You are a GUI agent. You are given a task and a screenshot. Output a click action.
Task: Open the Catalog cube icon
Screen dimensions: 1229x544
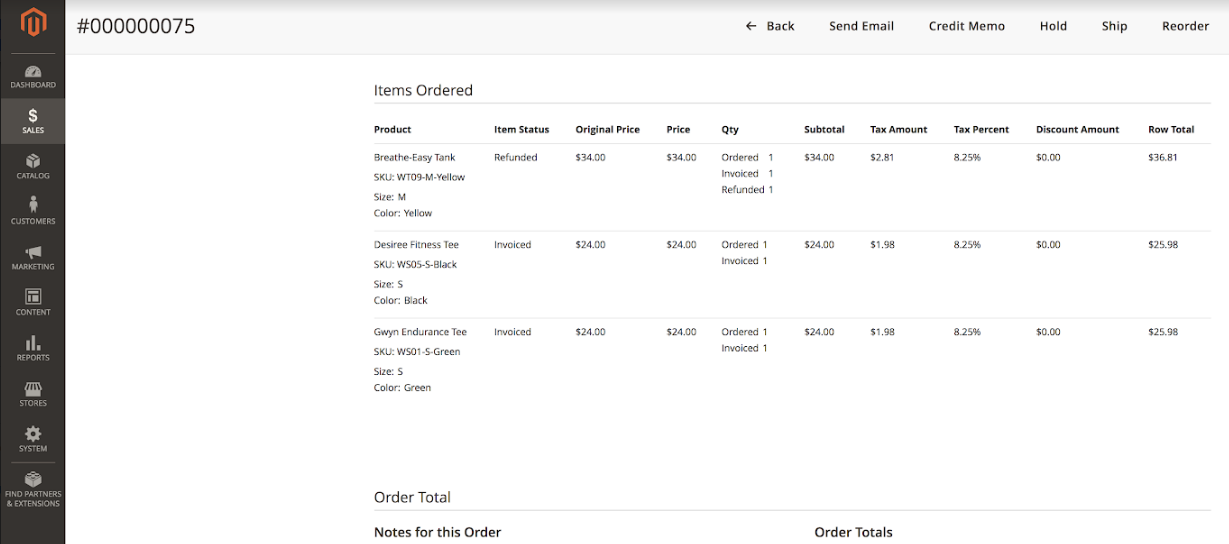pyautogui.click(x=33, y=162)
